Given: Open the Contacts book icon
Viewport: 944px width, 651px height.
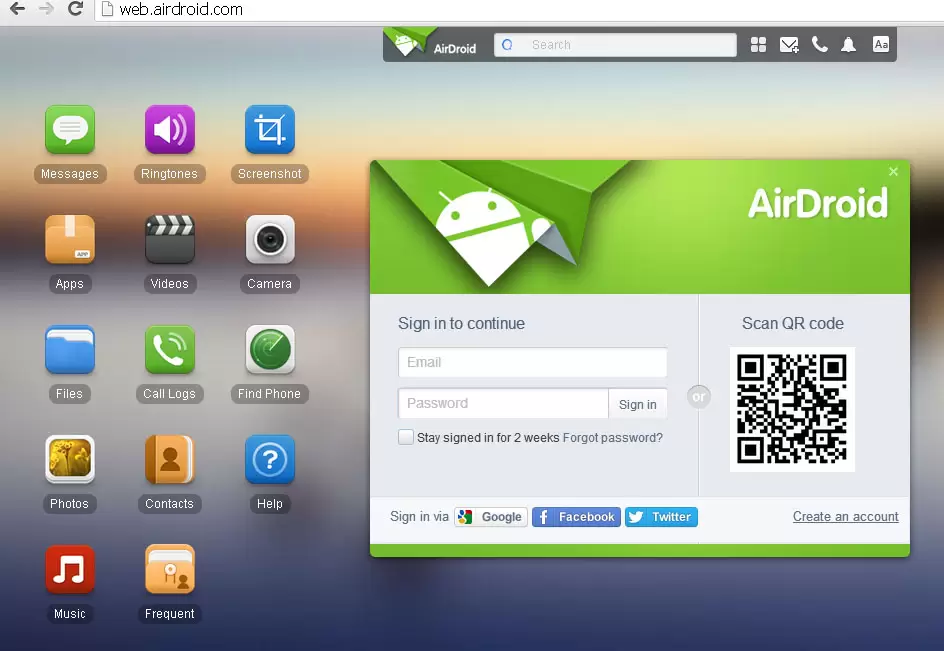Looking at the screenshot, I should coord(170,460).
